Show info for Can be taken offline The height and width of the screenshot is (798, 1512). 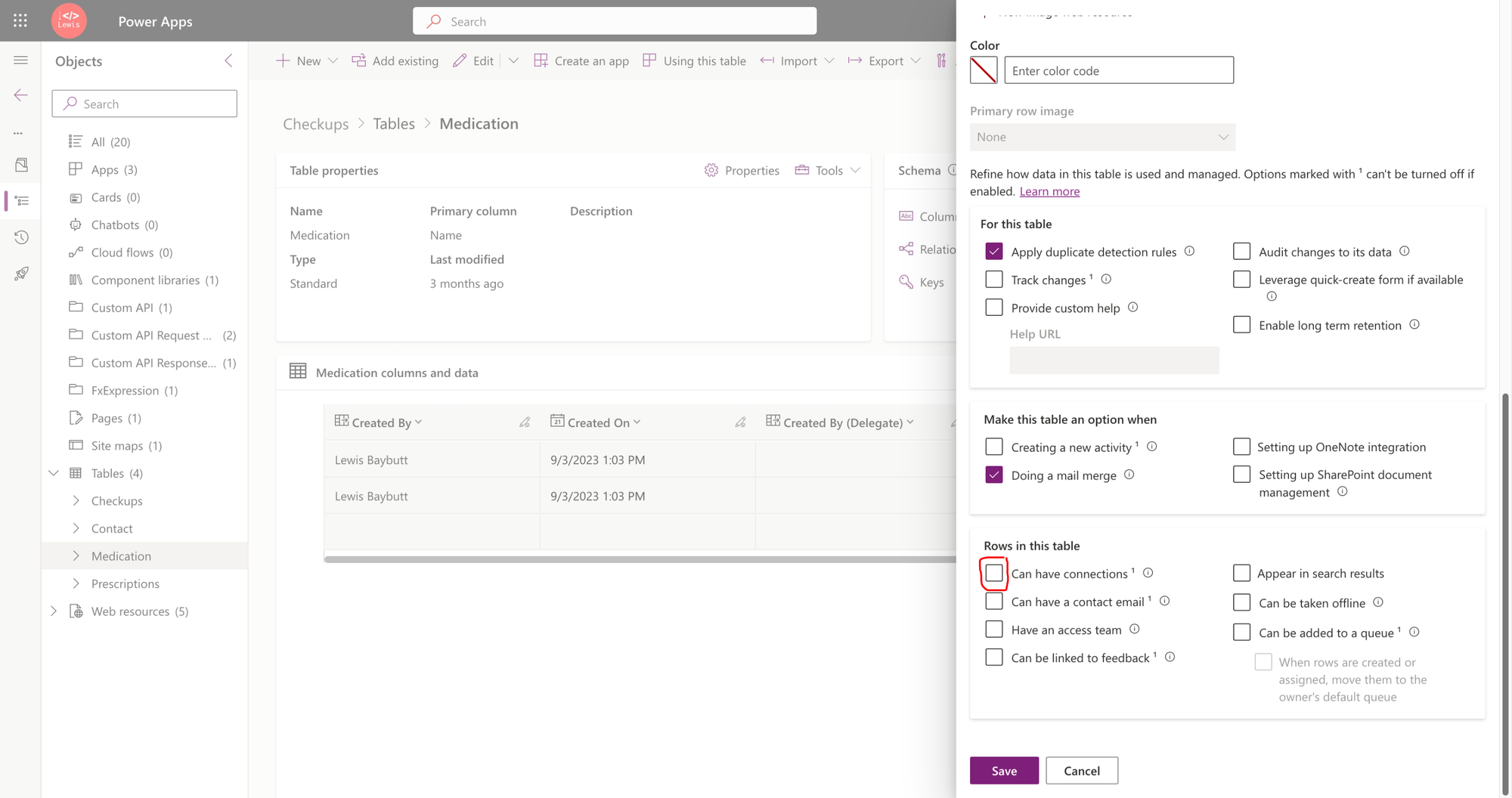[x=1378, y=602]
